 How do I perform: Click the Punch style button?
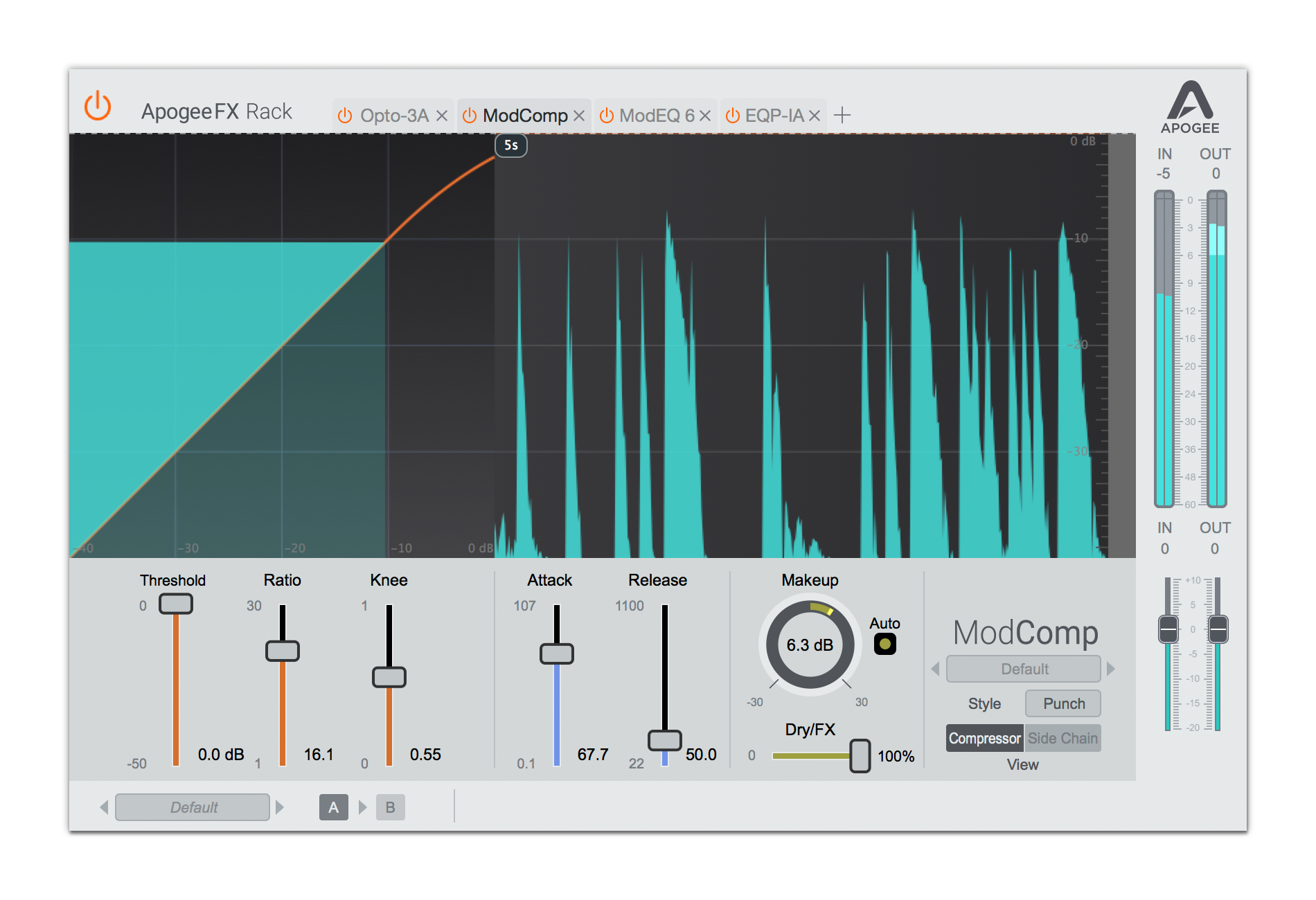1062,703
